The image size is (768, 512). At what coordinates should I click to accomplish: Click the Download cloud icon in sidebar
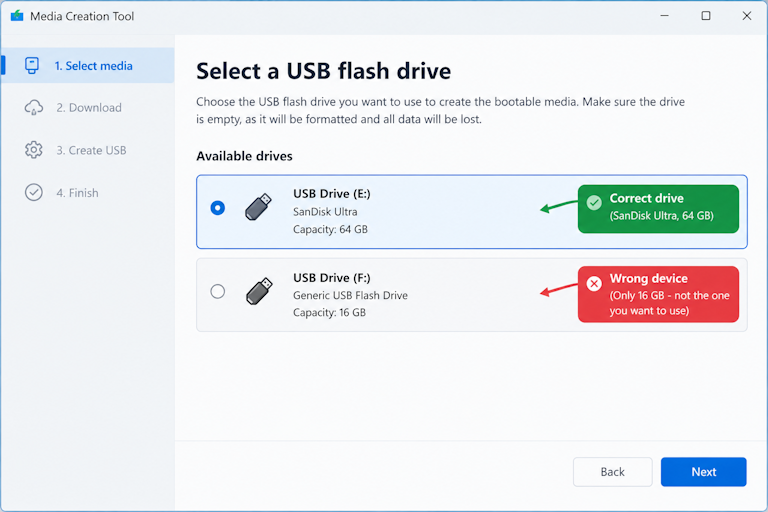[34, 107]
